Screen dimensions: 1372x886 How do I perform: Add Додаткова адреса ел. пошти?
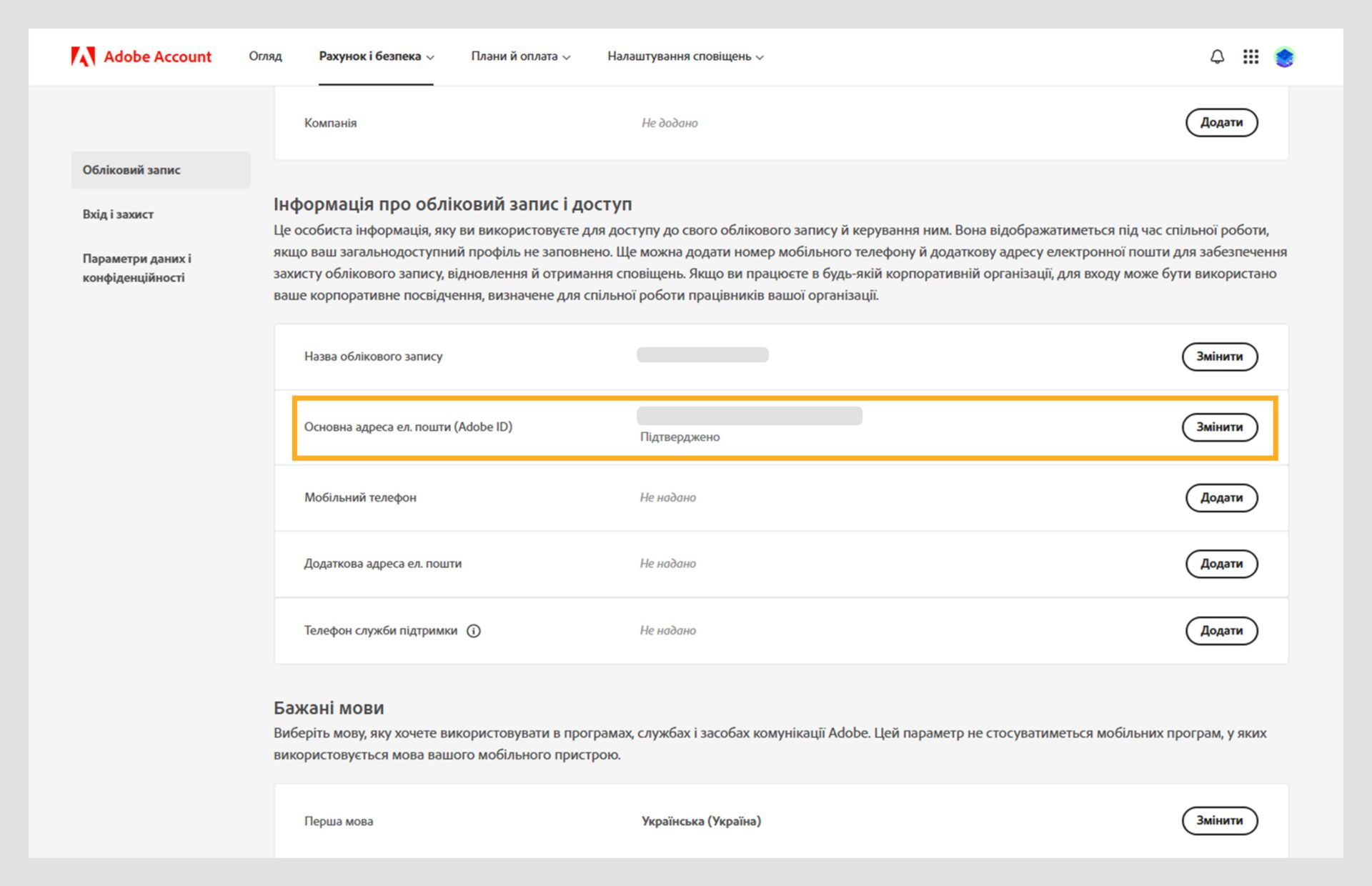click(1221, 564)
